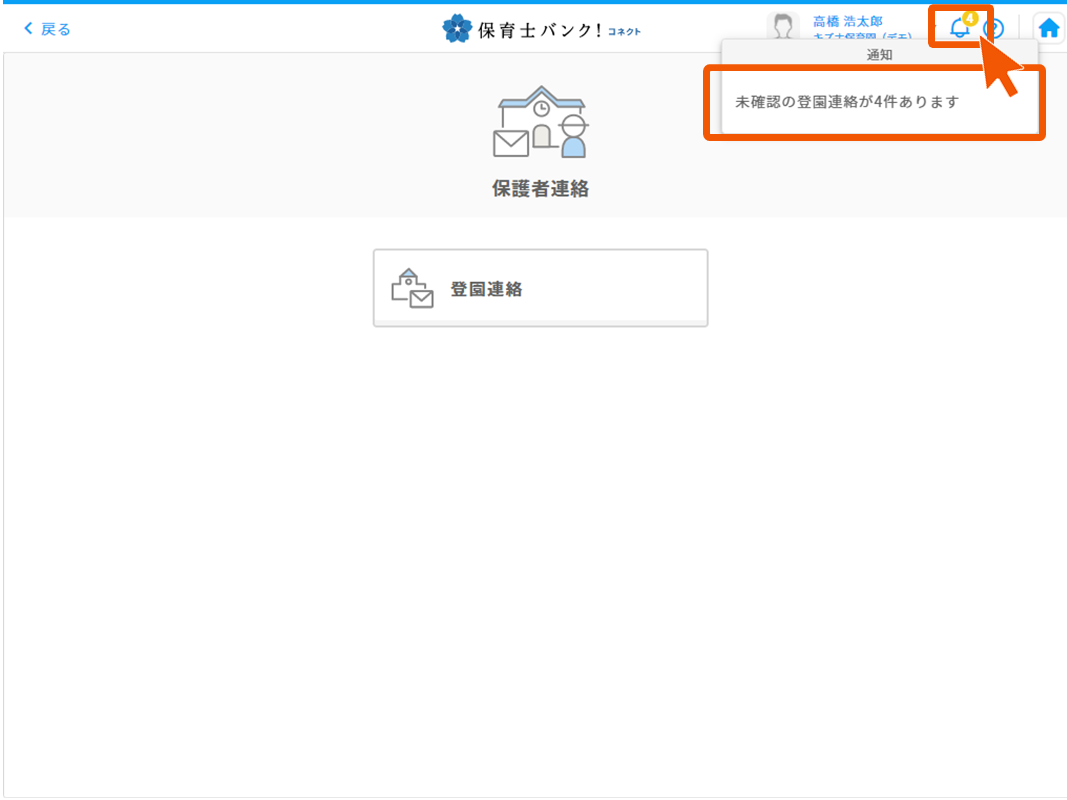Click the 保育士バンク! flower logo
Viewport: 1067px width, 800px height.
point(457,28)
